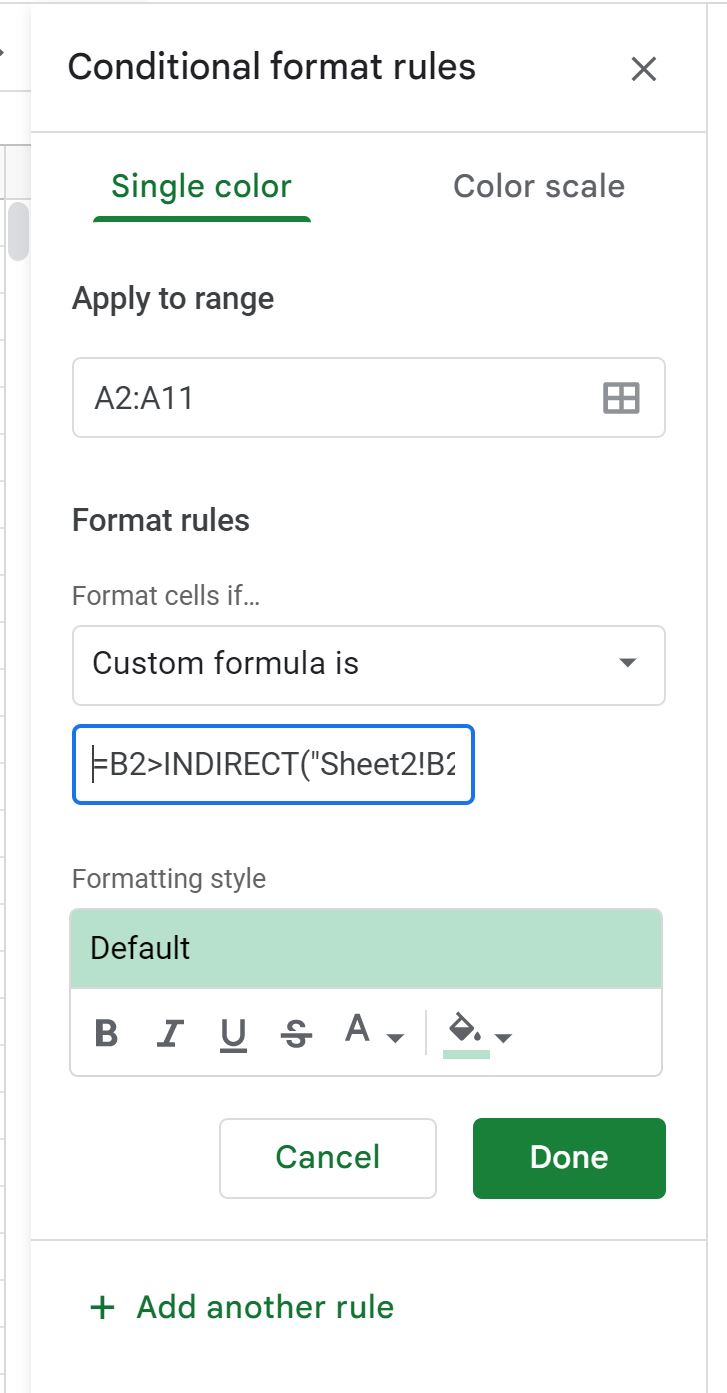The width and height of the screenshot is (727, 1393).
Task: Click the plus icon next to Add another rule
Action: [101, 1307]
